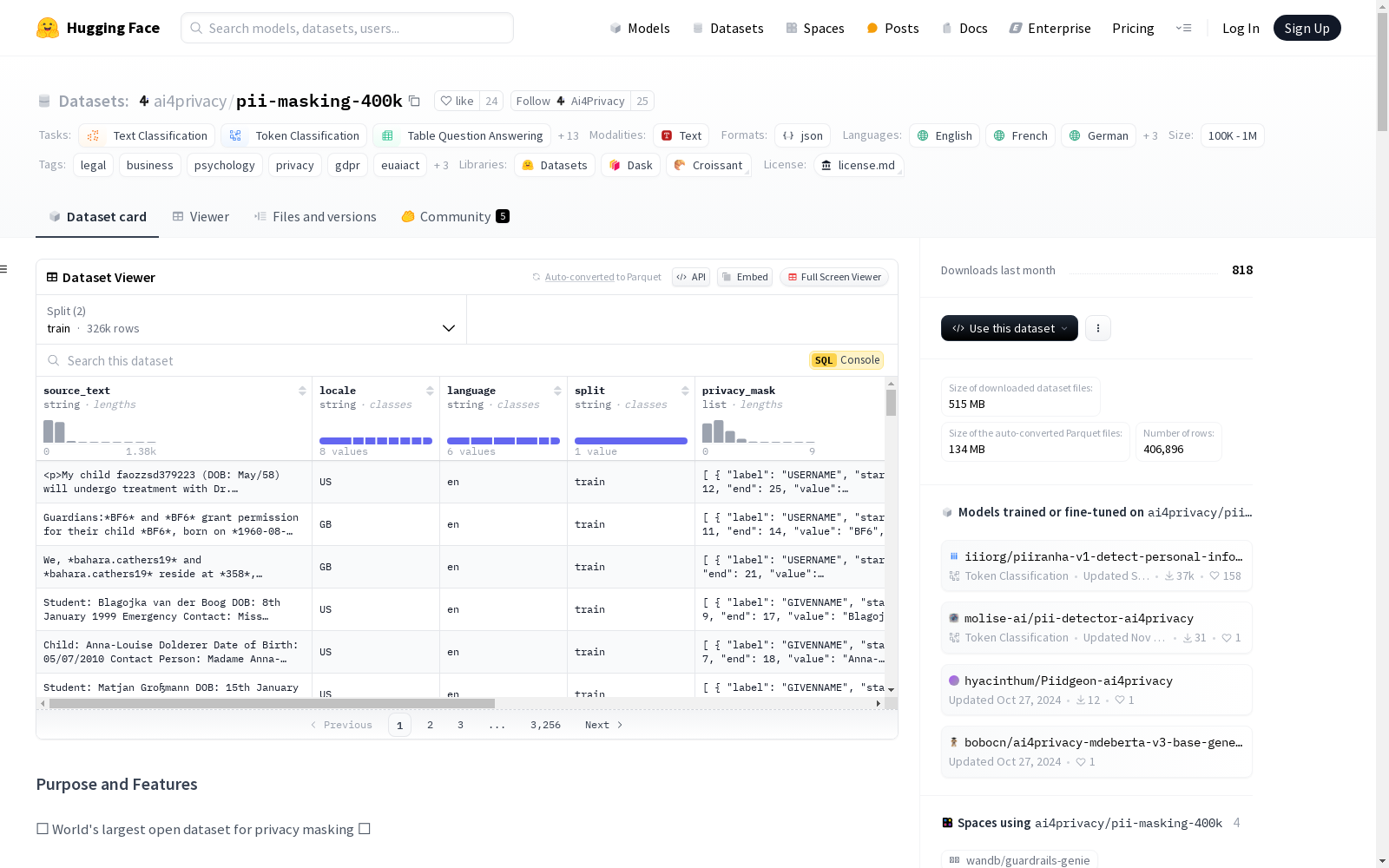Filter by the Dask library tag
Image resolution: width=1389 pixels, height=868 pixels.
631,165
